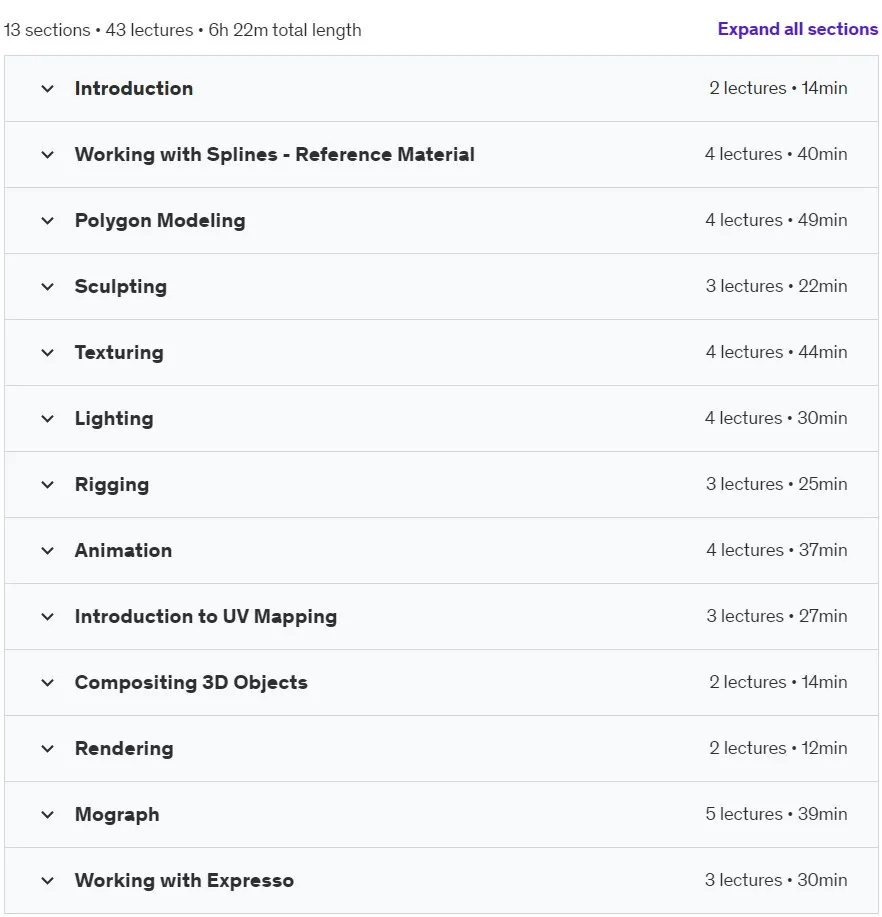Expand the Sculpting section chevron
This screenshot has height=917, width=882.
click(x=48, y=287)
